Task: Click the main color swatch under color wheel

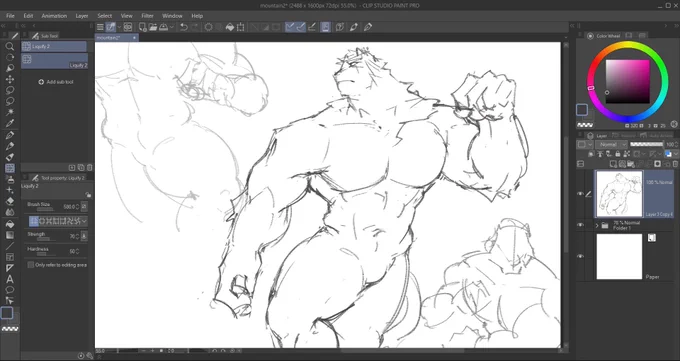Action: pyautogui.click(x=582, y=110)
